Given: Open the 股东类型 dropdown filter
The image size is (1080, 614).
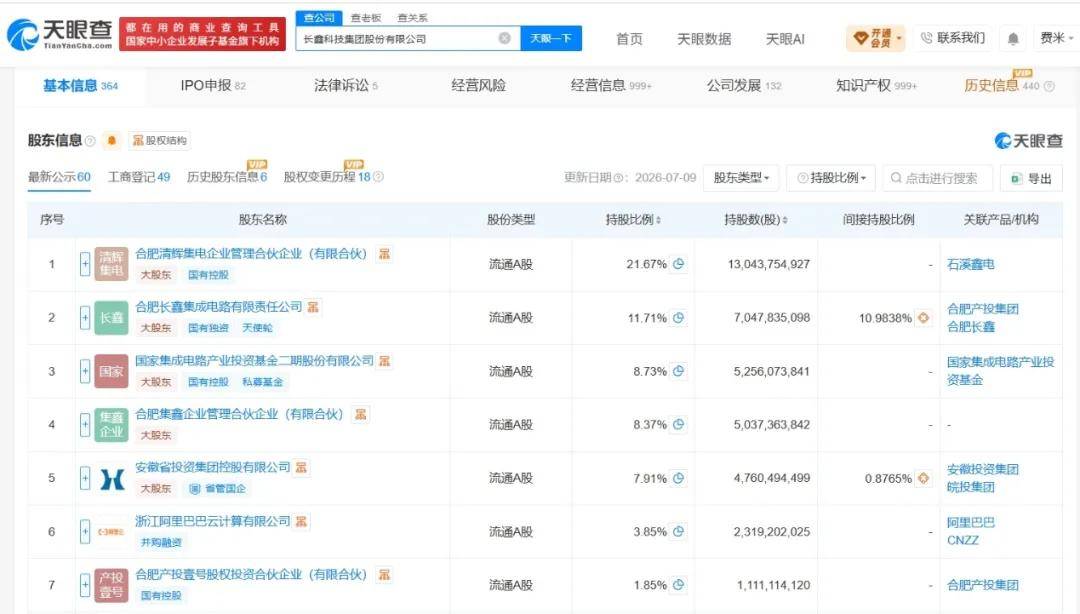Looking at the screenshot, I should tap(741, 178).
